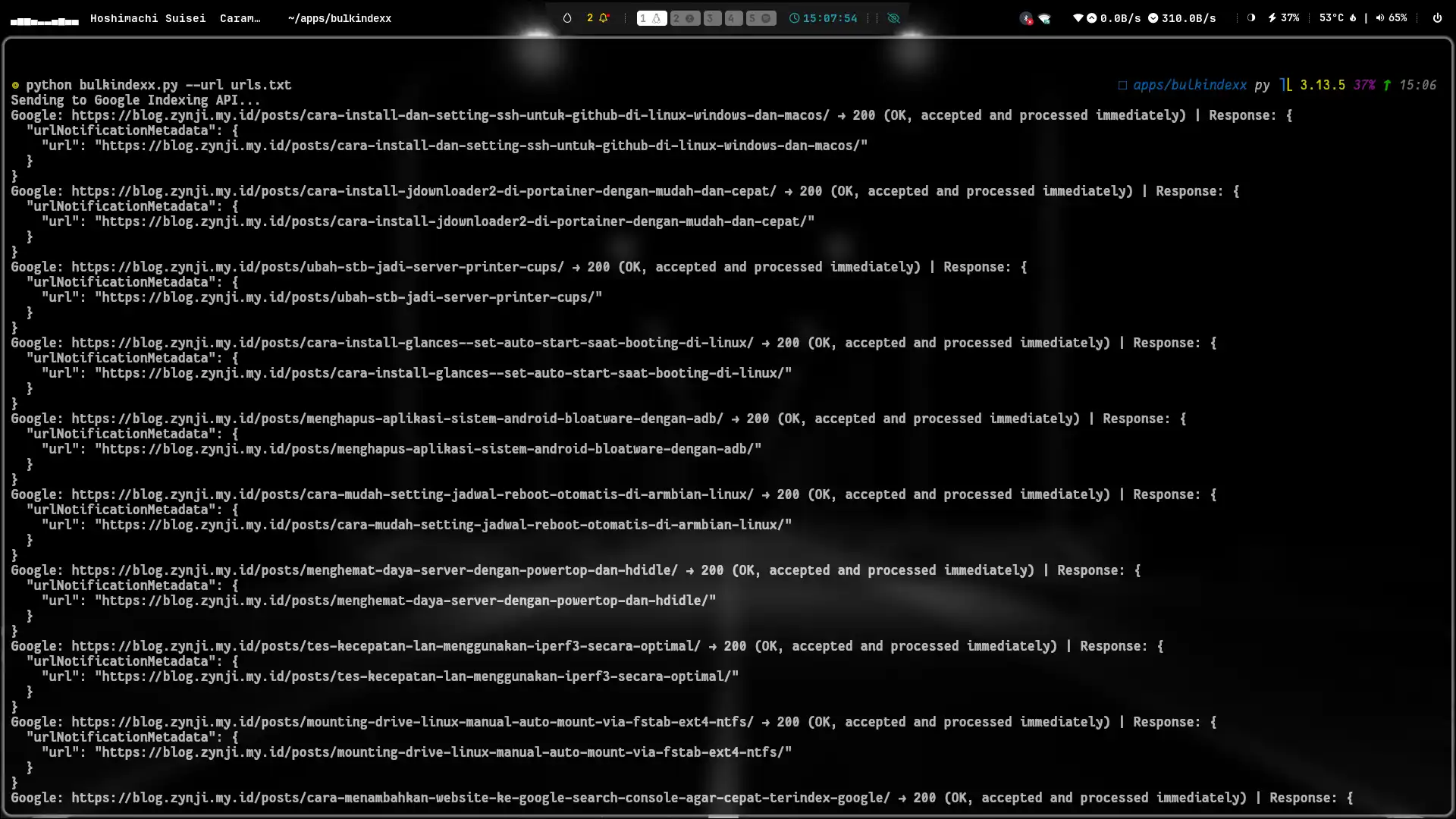Viewport: 1456px width, 819px height.
Task: Switch to workspace 3
Action: (x=712, y=18)
